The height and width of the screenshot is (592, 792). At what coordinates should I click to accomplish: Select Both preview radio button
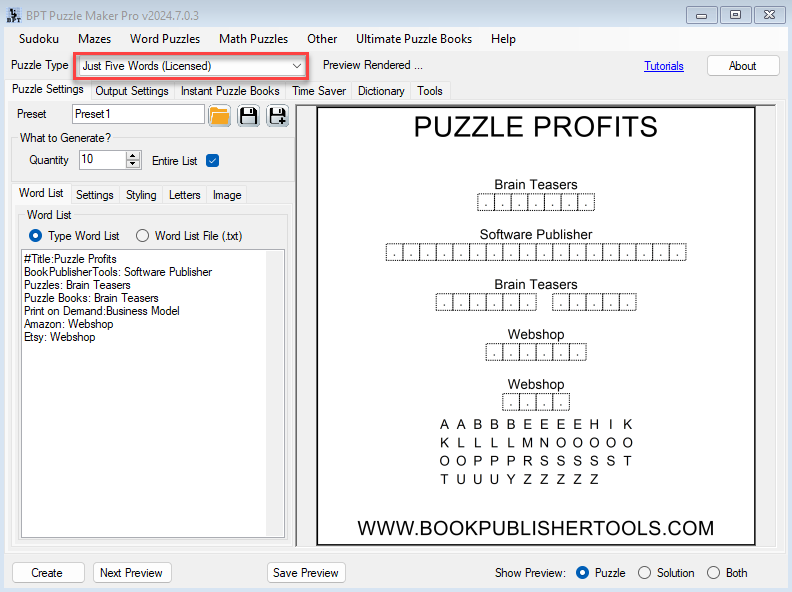713,573
